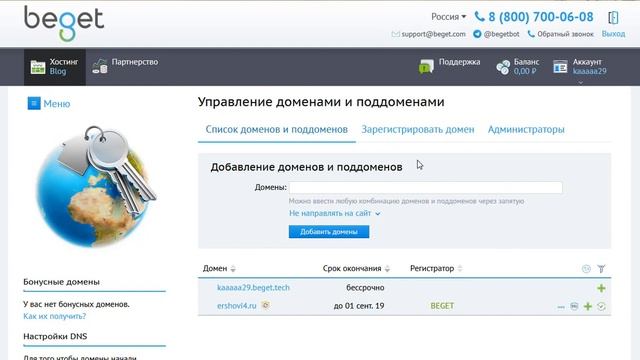Click the minus icon in the ershovi4.ru row
Image resolution: width=640 pixels, height=360 pixels.
[561, 307]
